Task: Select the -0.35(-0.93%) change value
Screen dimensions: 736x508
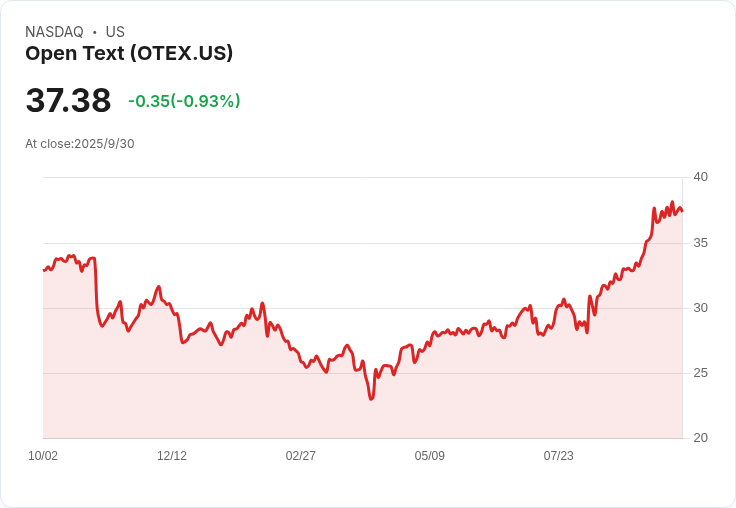Action: [184, 101]
